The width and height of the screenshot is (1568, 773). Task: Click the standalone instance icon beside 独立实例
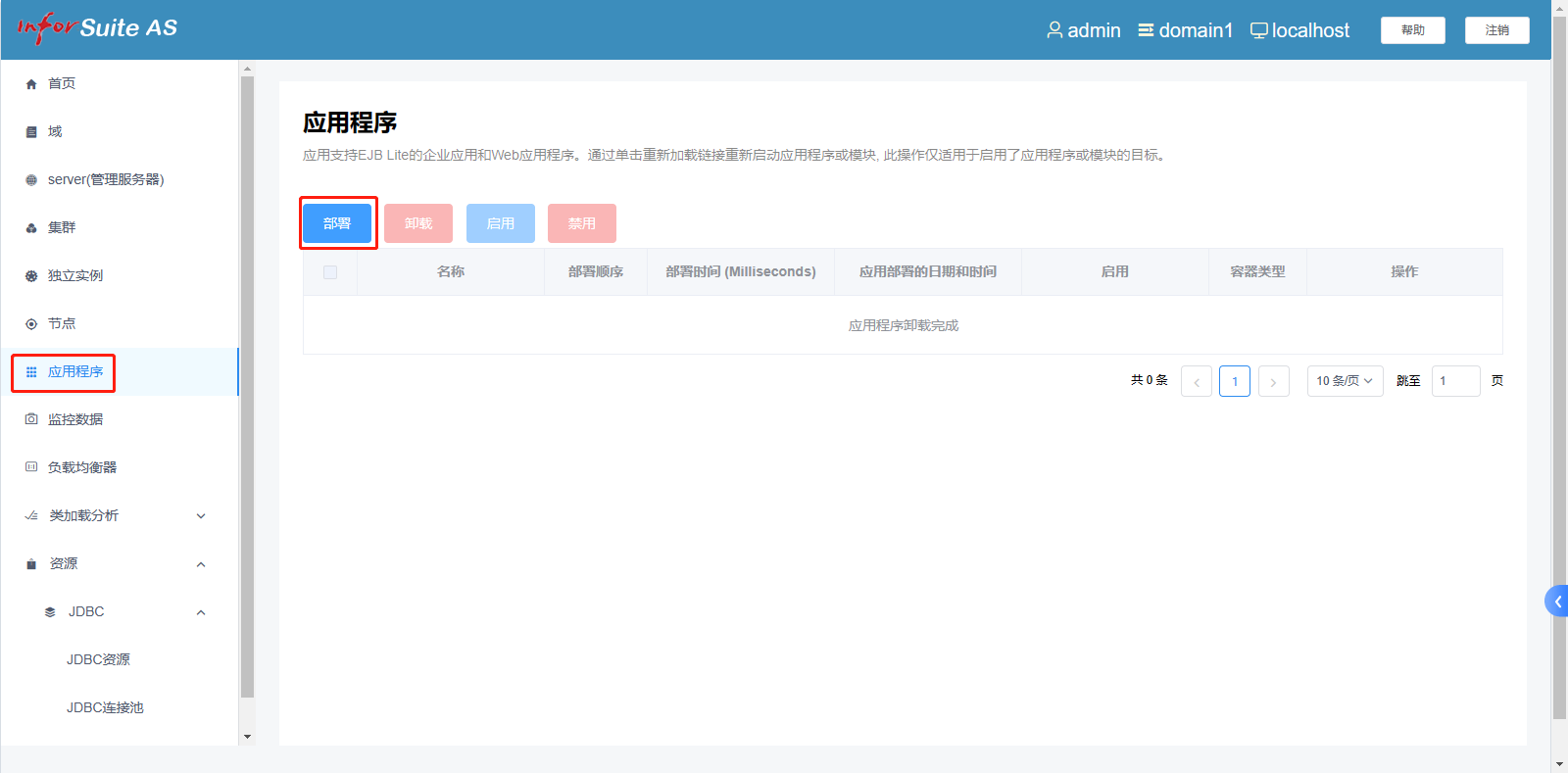31,276
